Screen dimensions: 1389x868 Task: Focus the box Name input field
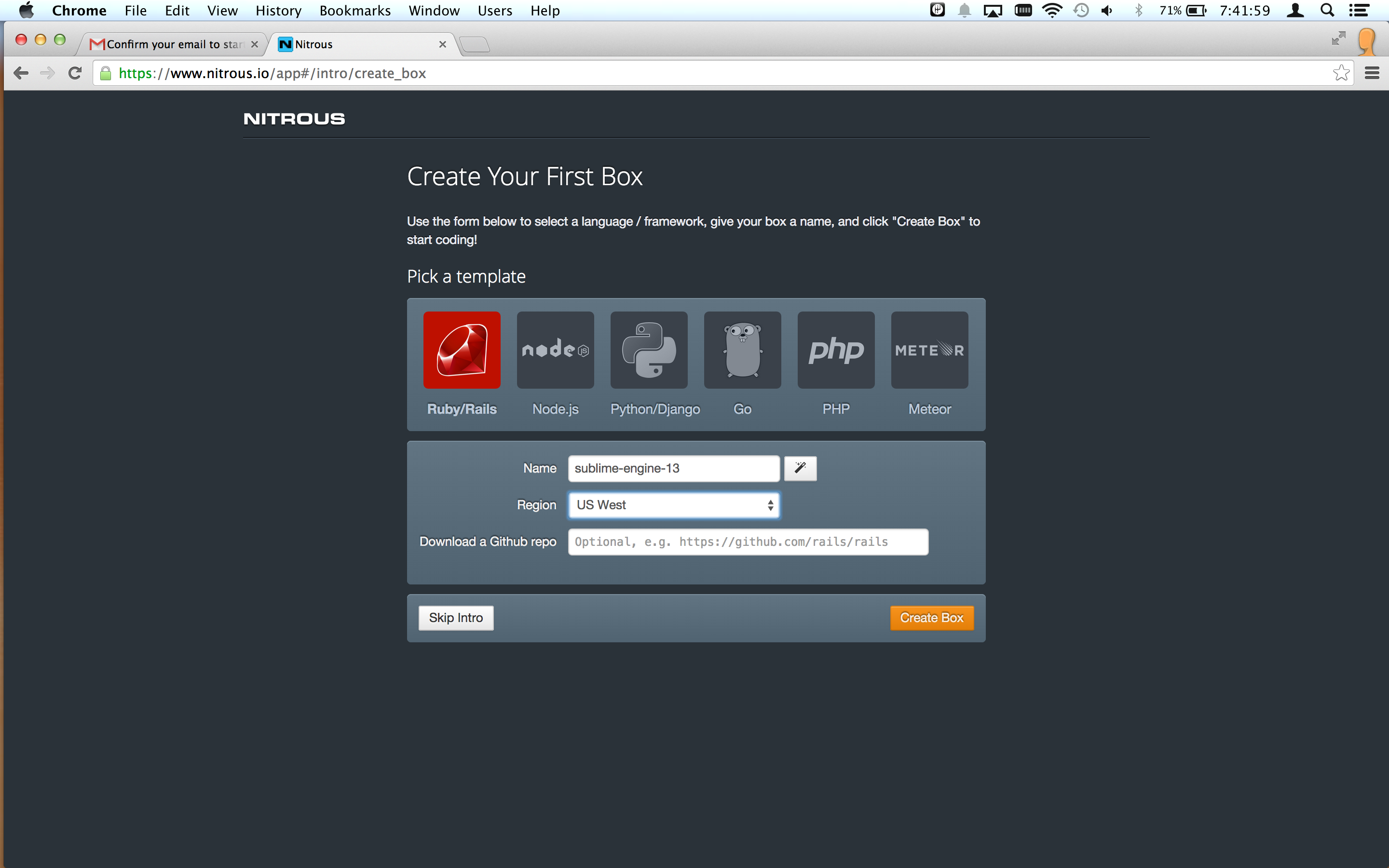pos(673,468)
